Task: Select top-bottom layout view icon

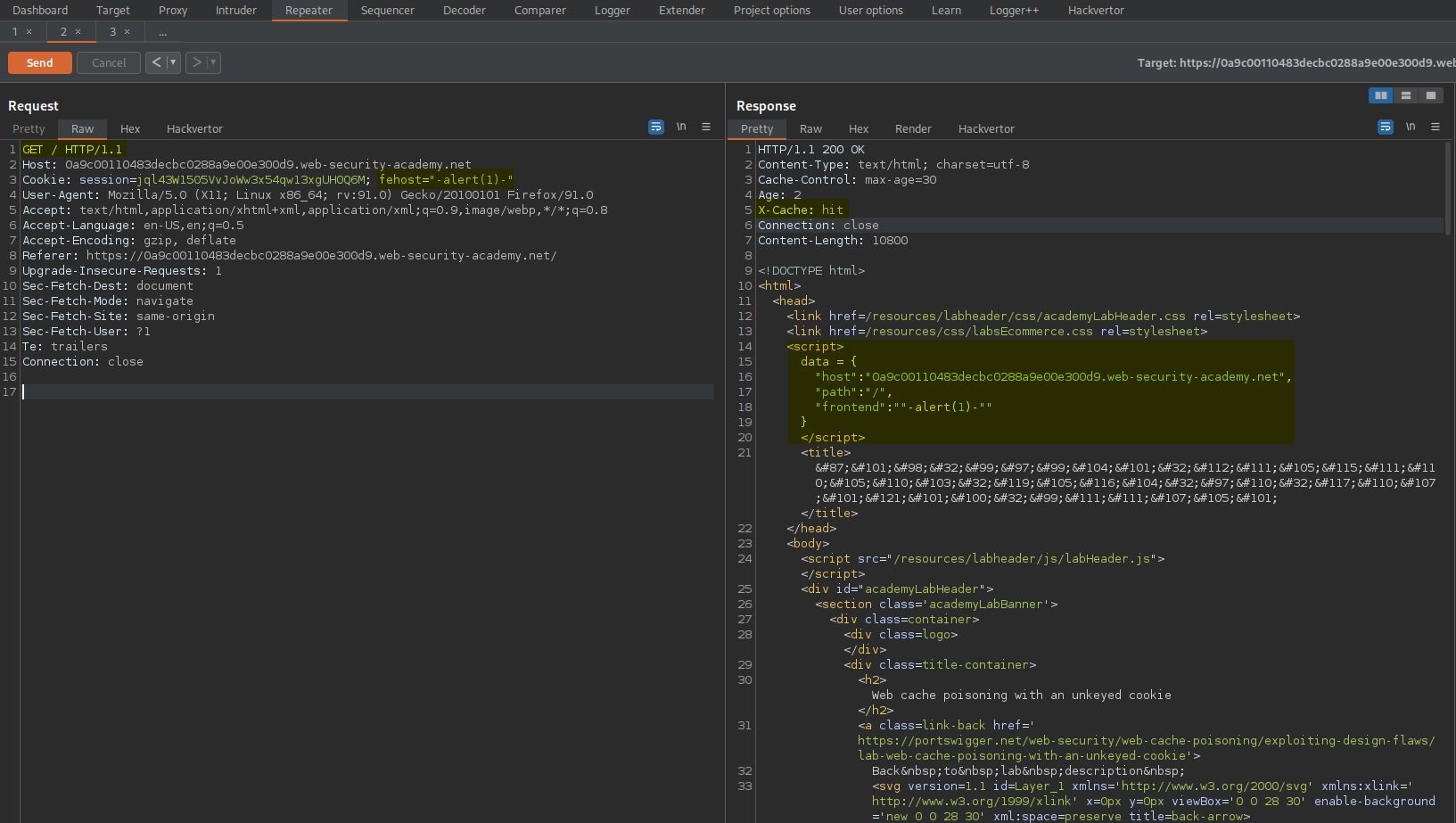Action: [x=1406, y=95]
